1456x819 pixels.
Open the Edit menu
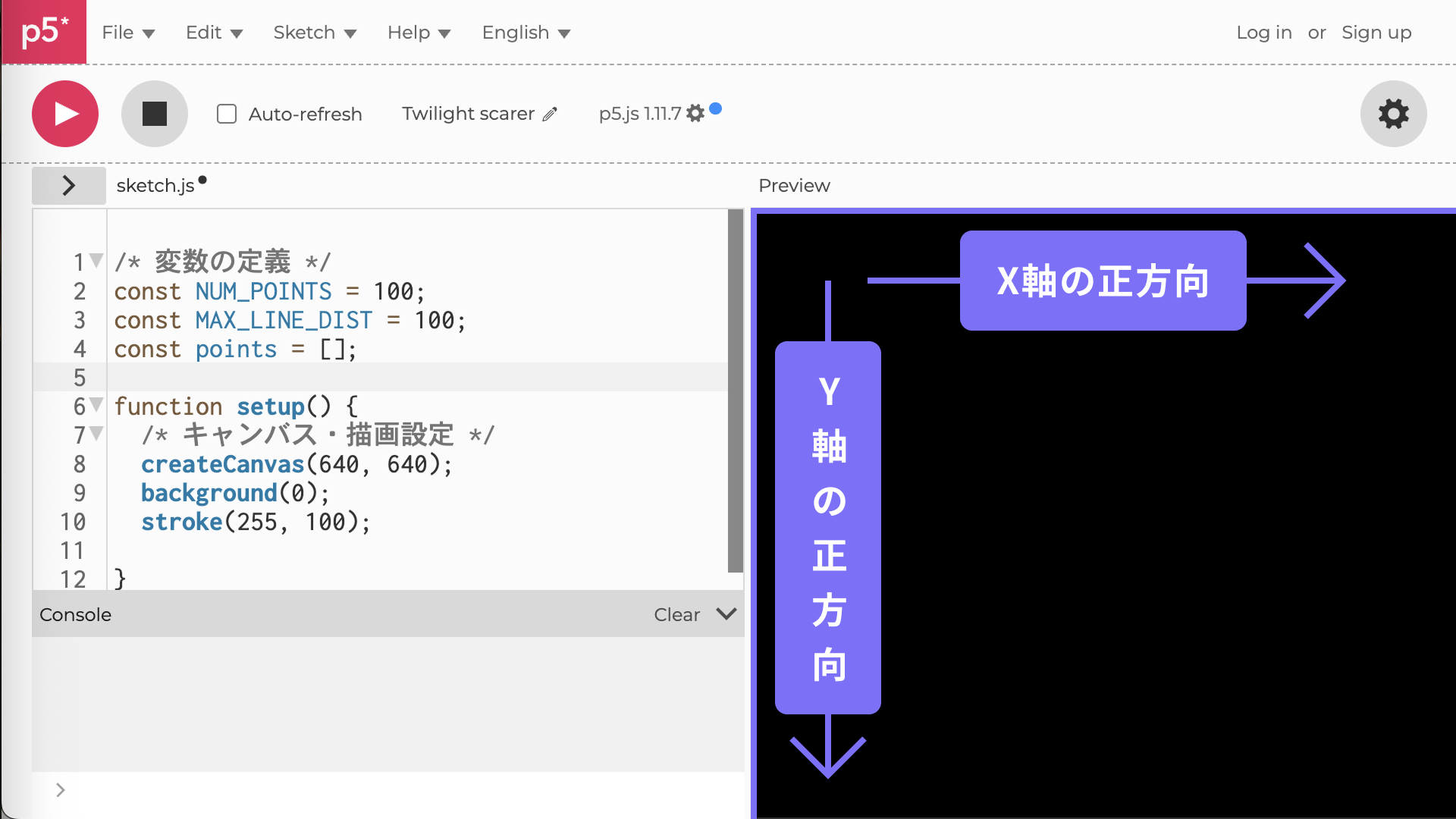[214, 33]
